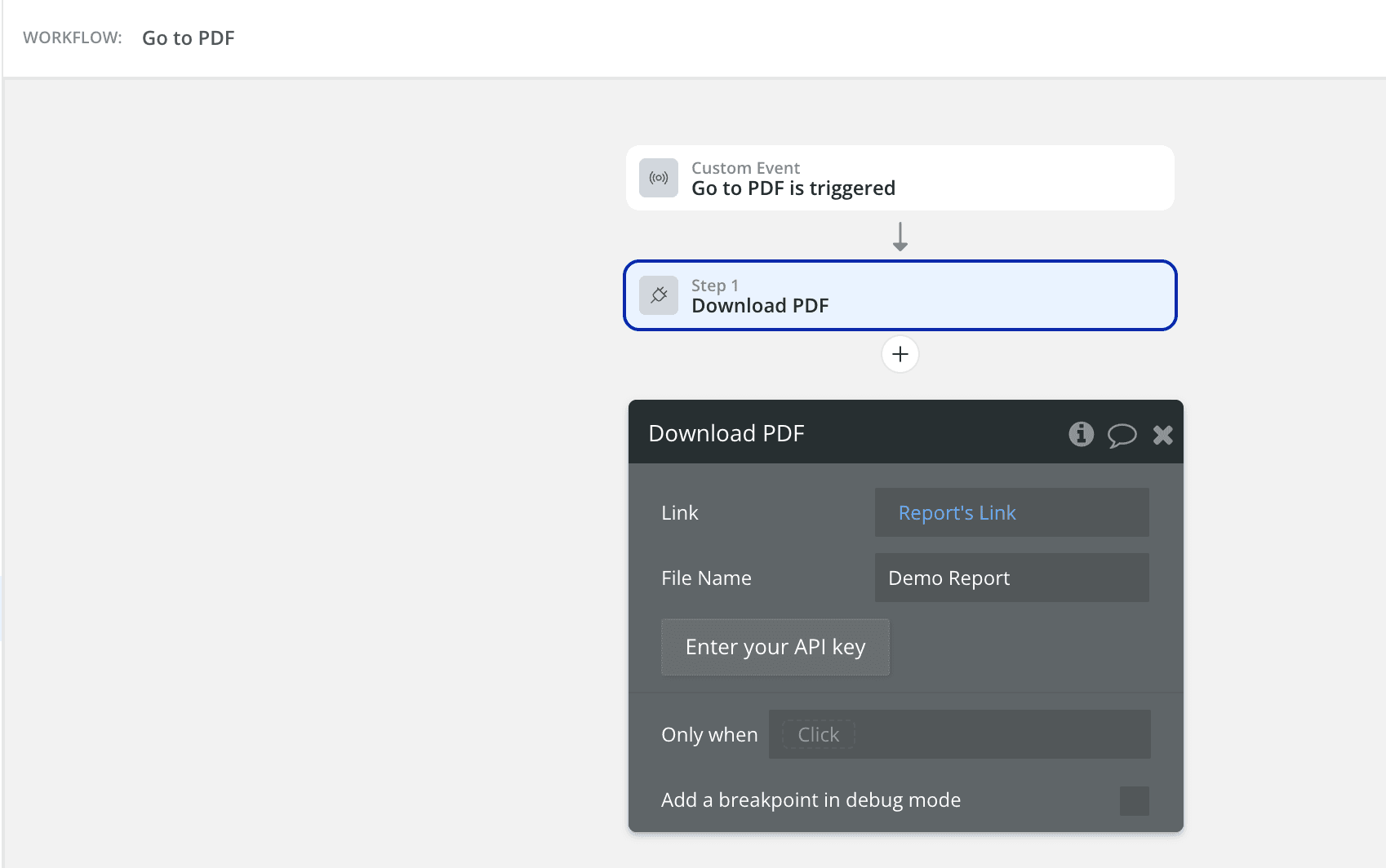Open comments via the speech bubble icon
This screenshot has height=868, width=1386.
click(x=1122, y=435)
